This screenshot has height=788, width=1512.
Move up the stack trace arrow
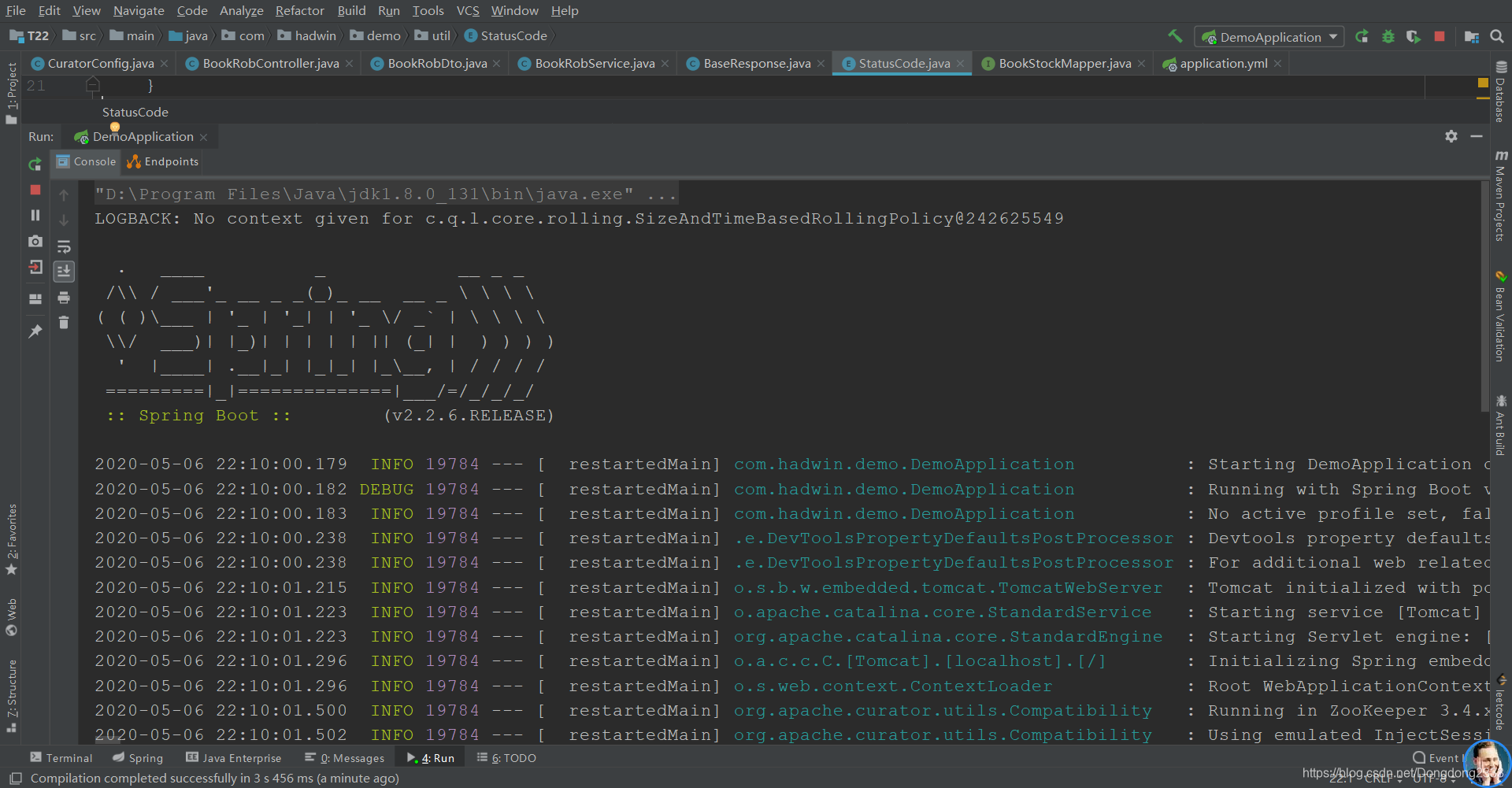tap(64, 194)
